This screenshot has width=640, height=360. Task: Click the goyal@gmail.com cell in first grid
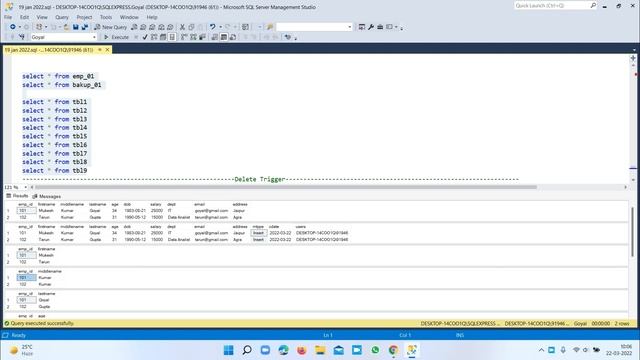[x=211, y=211]
